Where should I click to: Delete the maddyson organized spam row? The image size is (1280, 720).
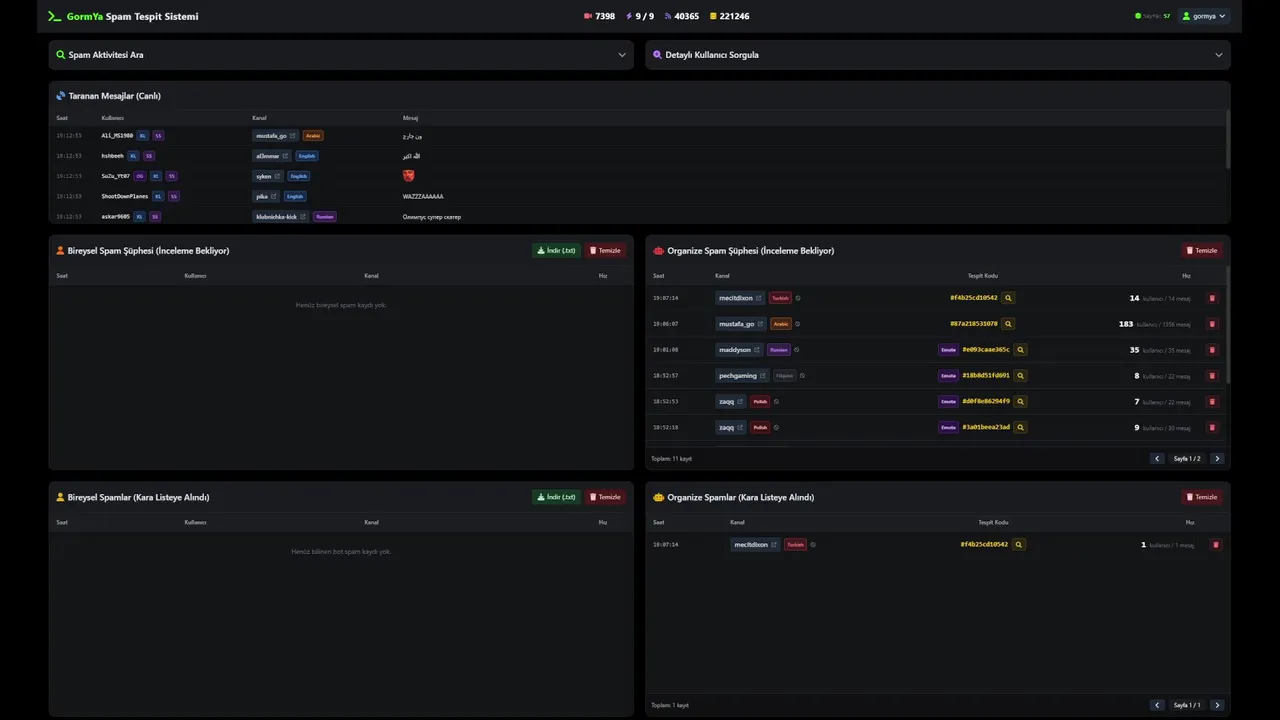click(1212, 350)
